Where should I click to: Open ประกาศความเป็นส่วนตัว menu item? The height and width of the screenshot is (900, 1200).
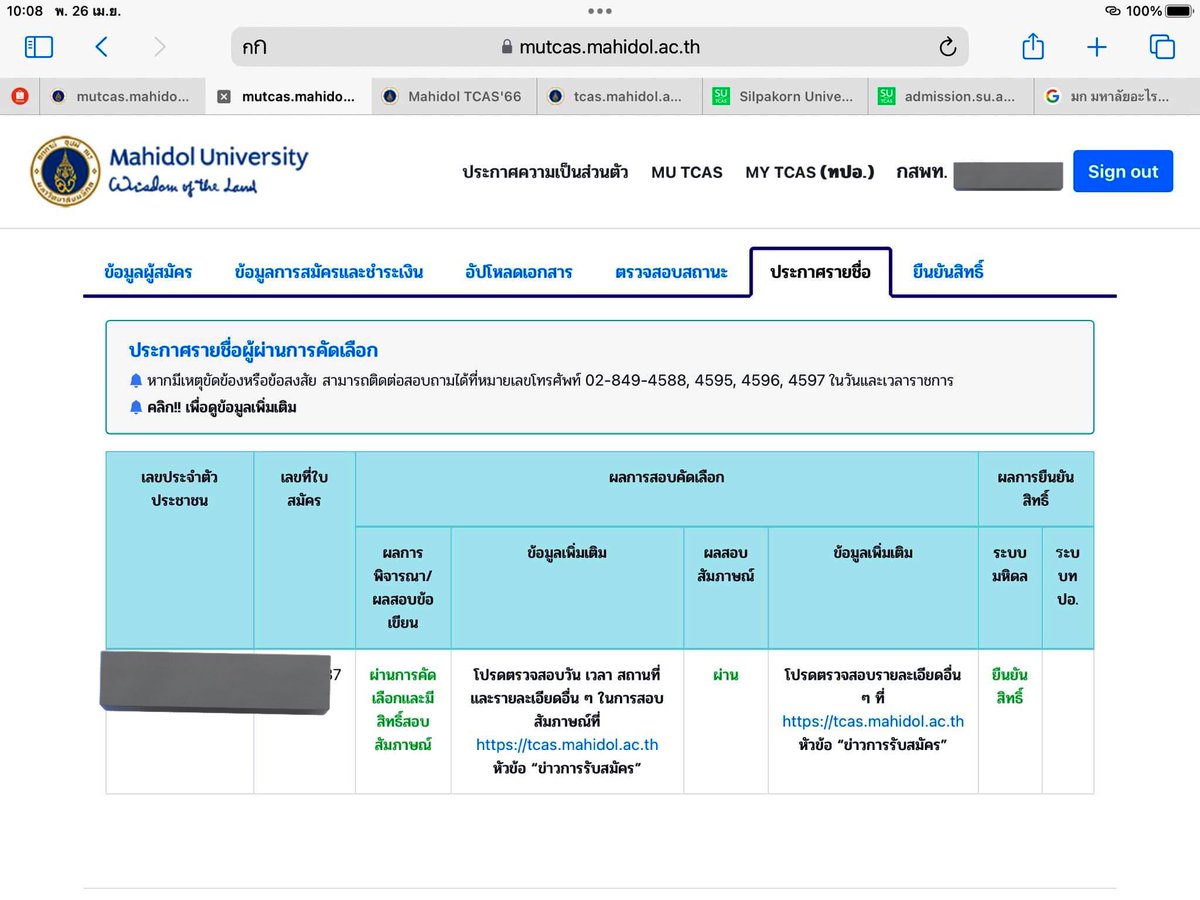coord(545,172)
